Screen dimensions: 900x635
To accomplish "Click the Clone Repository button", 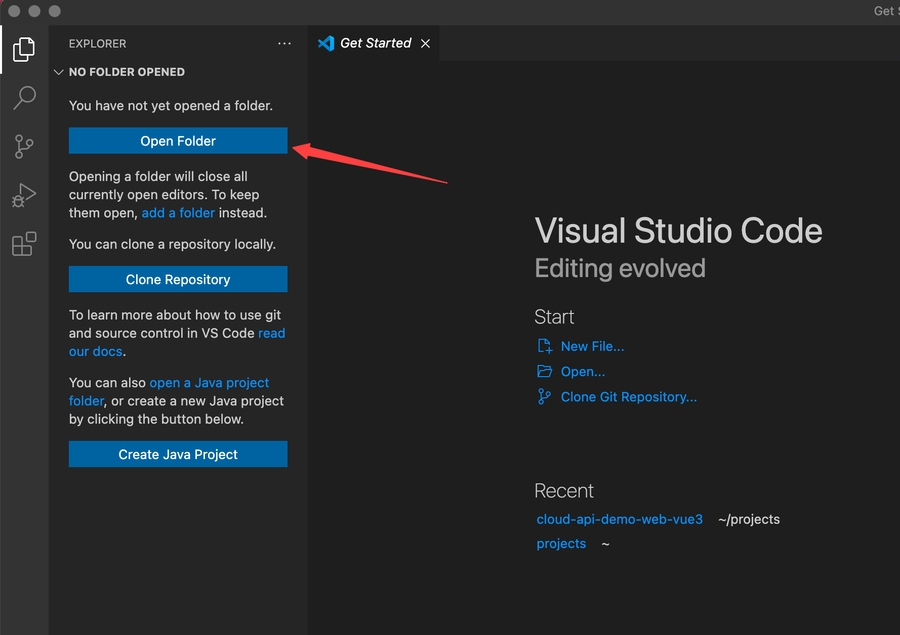I will pyautogui.click(x=178, y=280).
